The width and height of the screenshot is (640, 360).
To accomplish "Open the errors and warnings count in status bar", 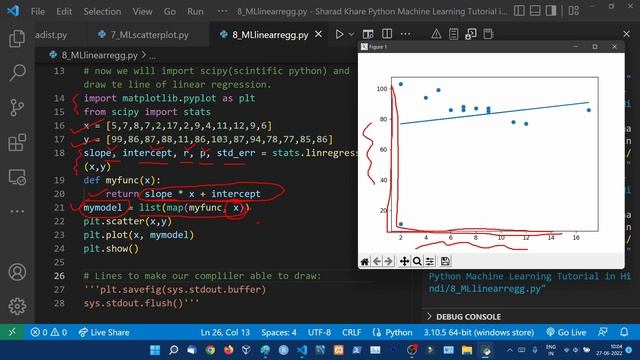I will pyautogui.click(x=49, y=332).
